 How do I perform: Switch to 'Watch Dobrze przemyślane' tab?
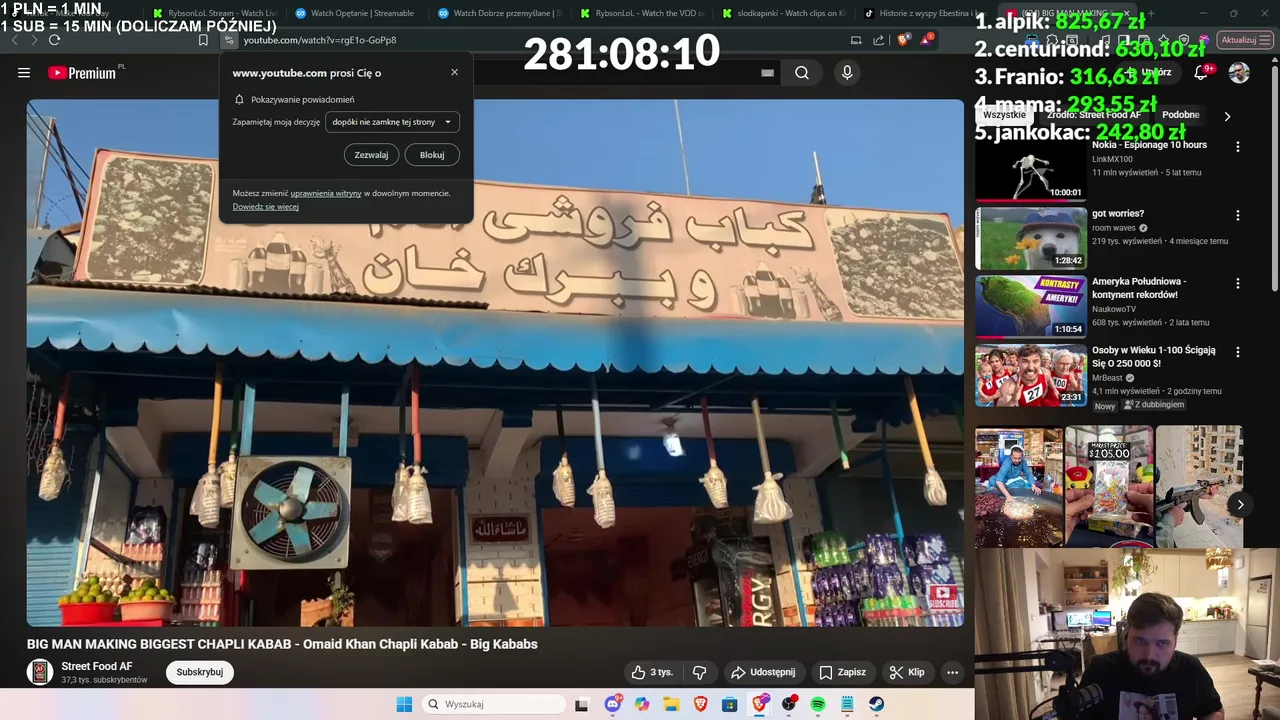(x=500, y=13)
